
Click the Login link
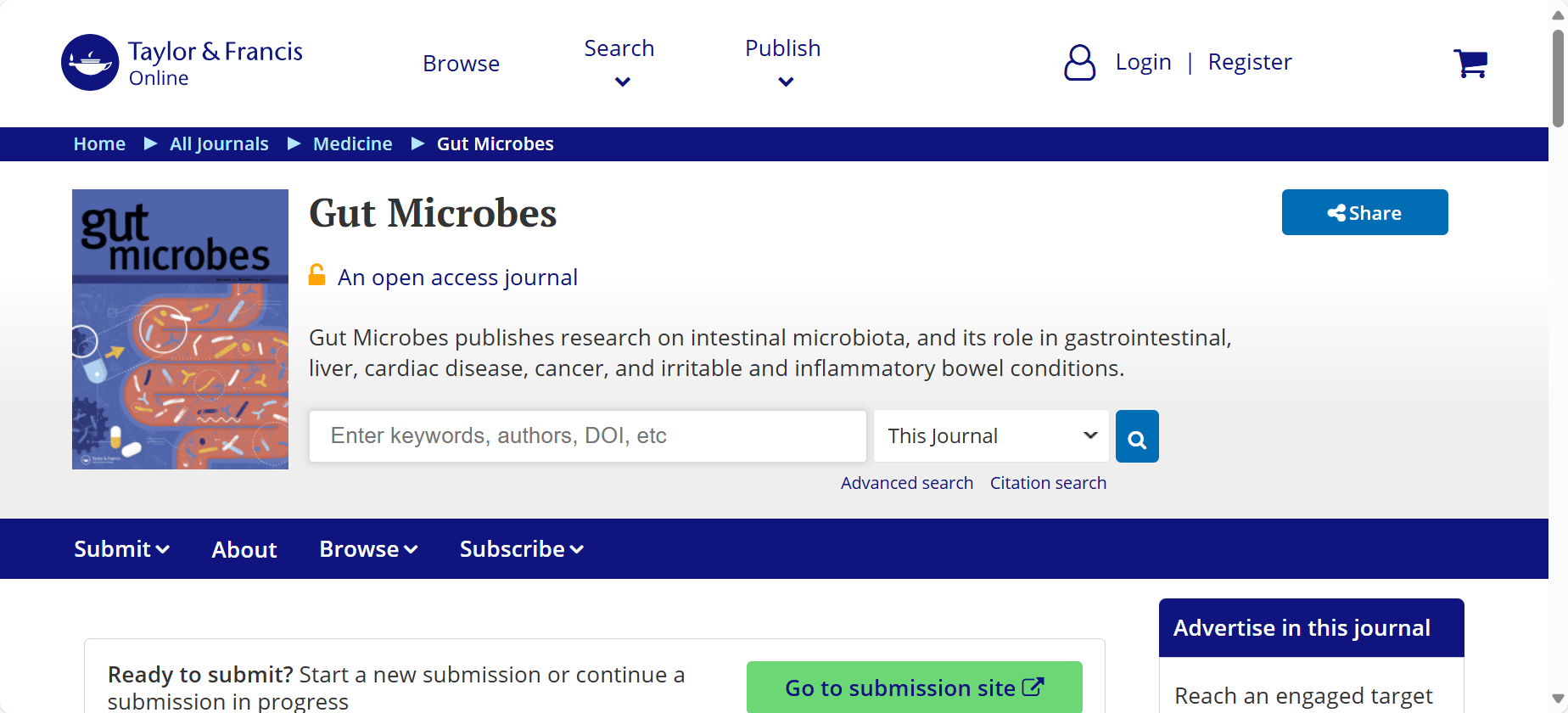click(1143, 62)
